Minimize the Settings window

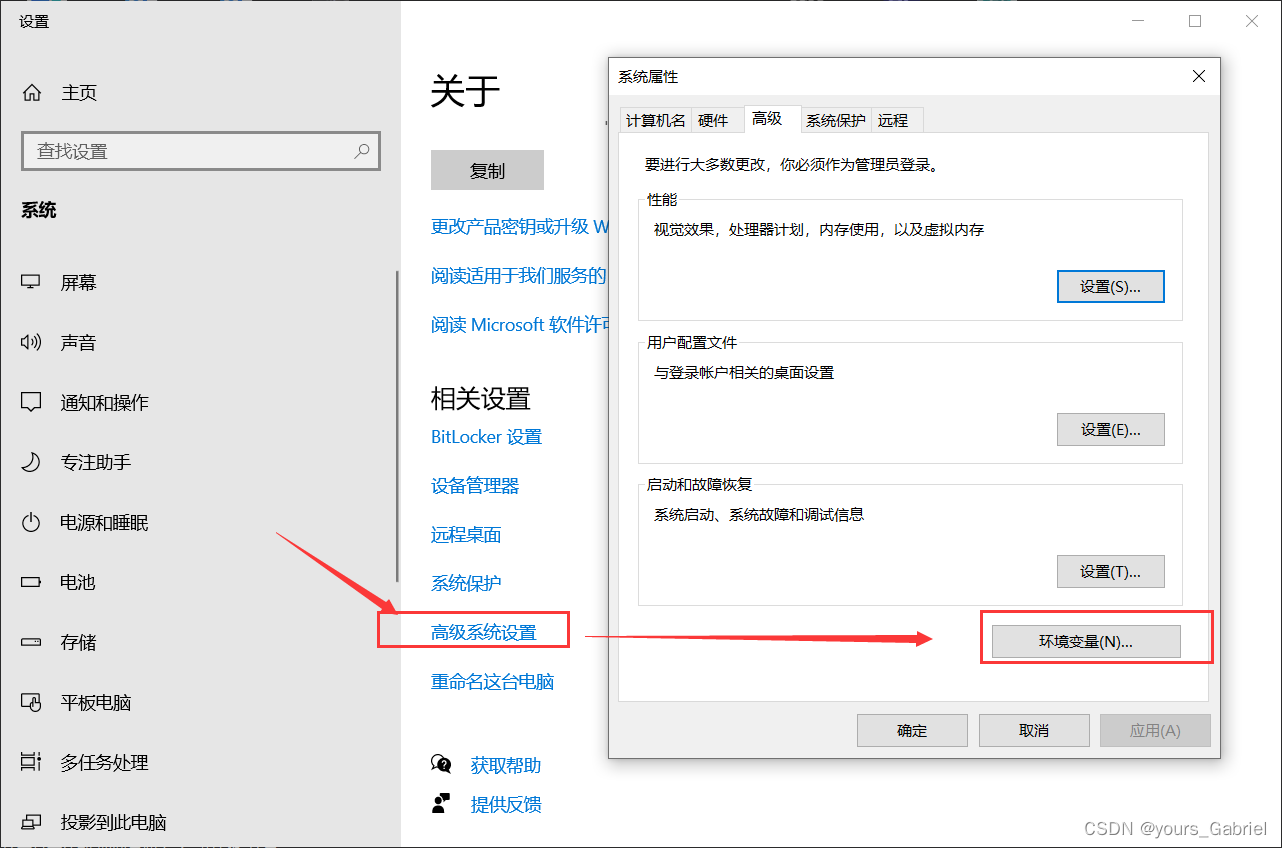1138,21
